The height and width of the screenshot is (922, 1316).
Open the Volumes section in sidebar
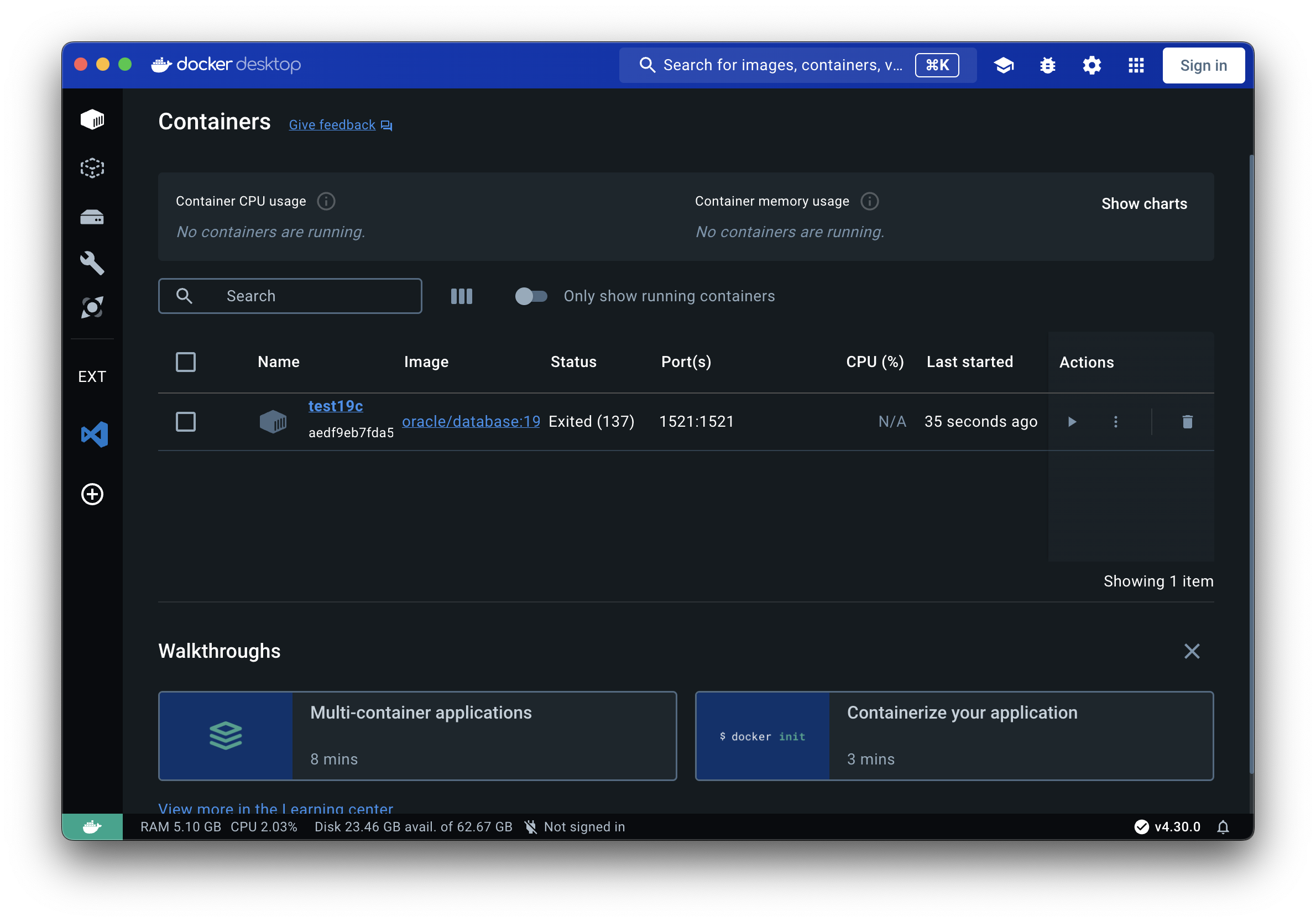(x=92, y=217)
